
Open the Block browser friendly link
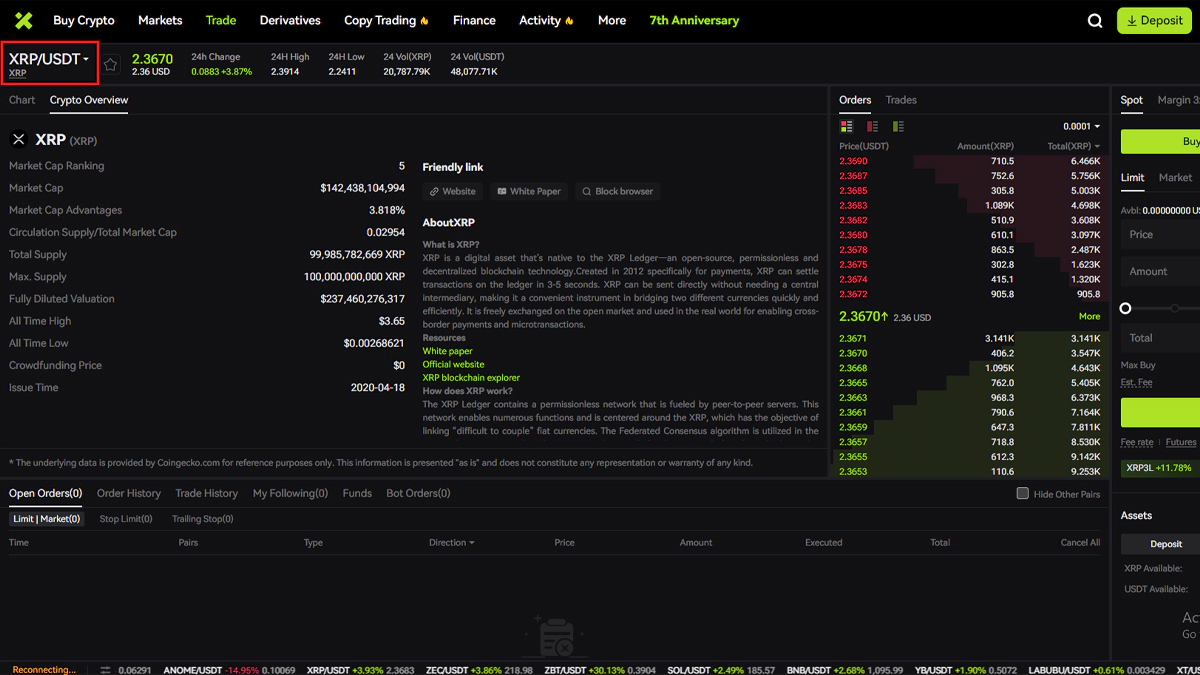[x=618, y=191]
